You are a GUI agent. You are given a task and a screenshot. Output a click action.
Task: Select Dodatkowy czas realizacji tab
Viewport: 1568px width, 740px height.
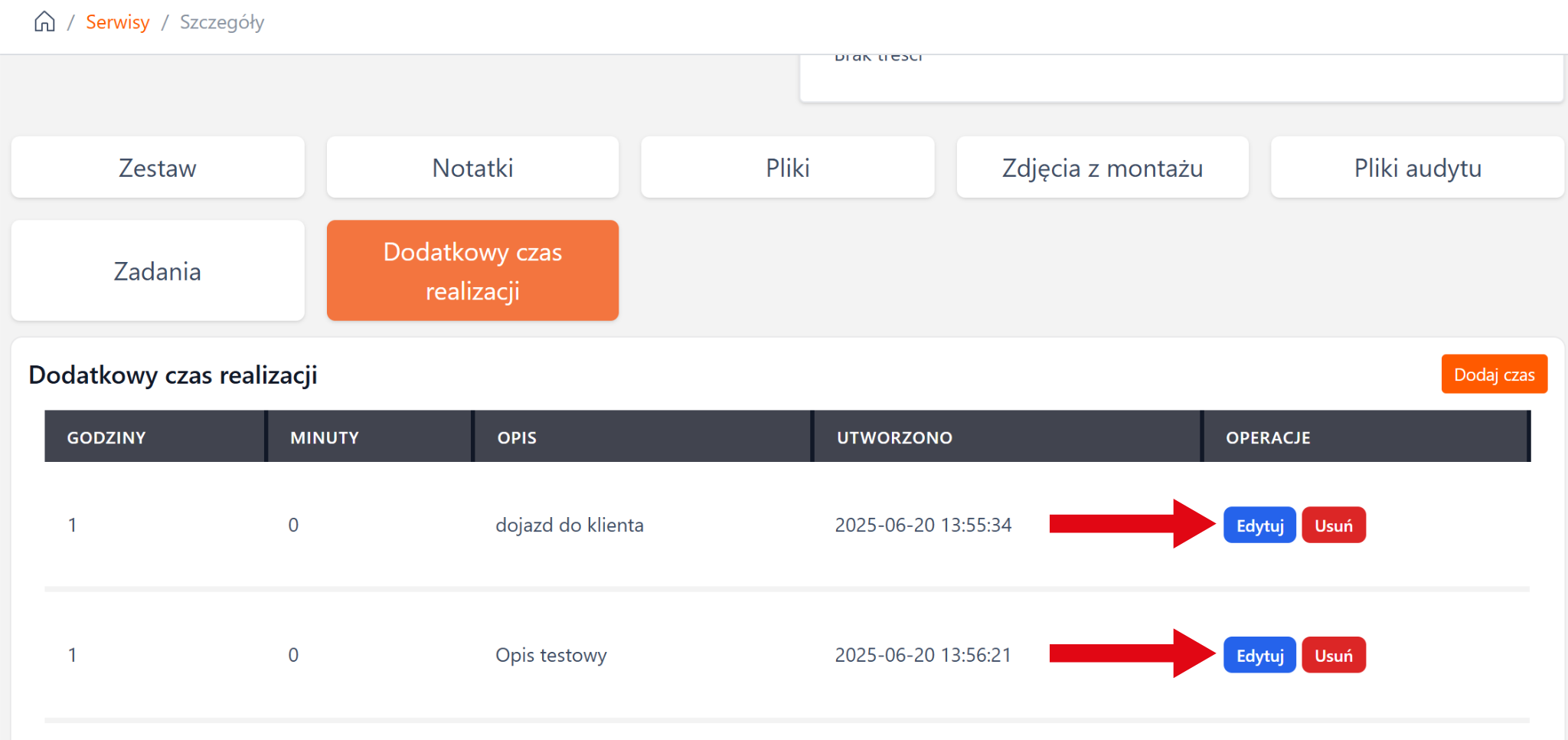pyautogui.click(x=472, y=271)
